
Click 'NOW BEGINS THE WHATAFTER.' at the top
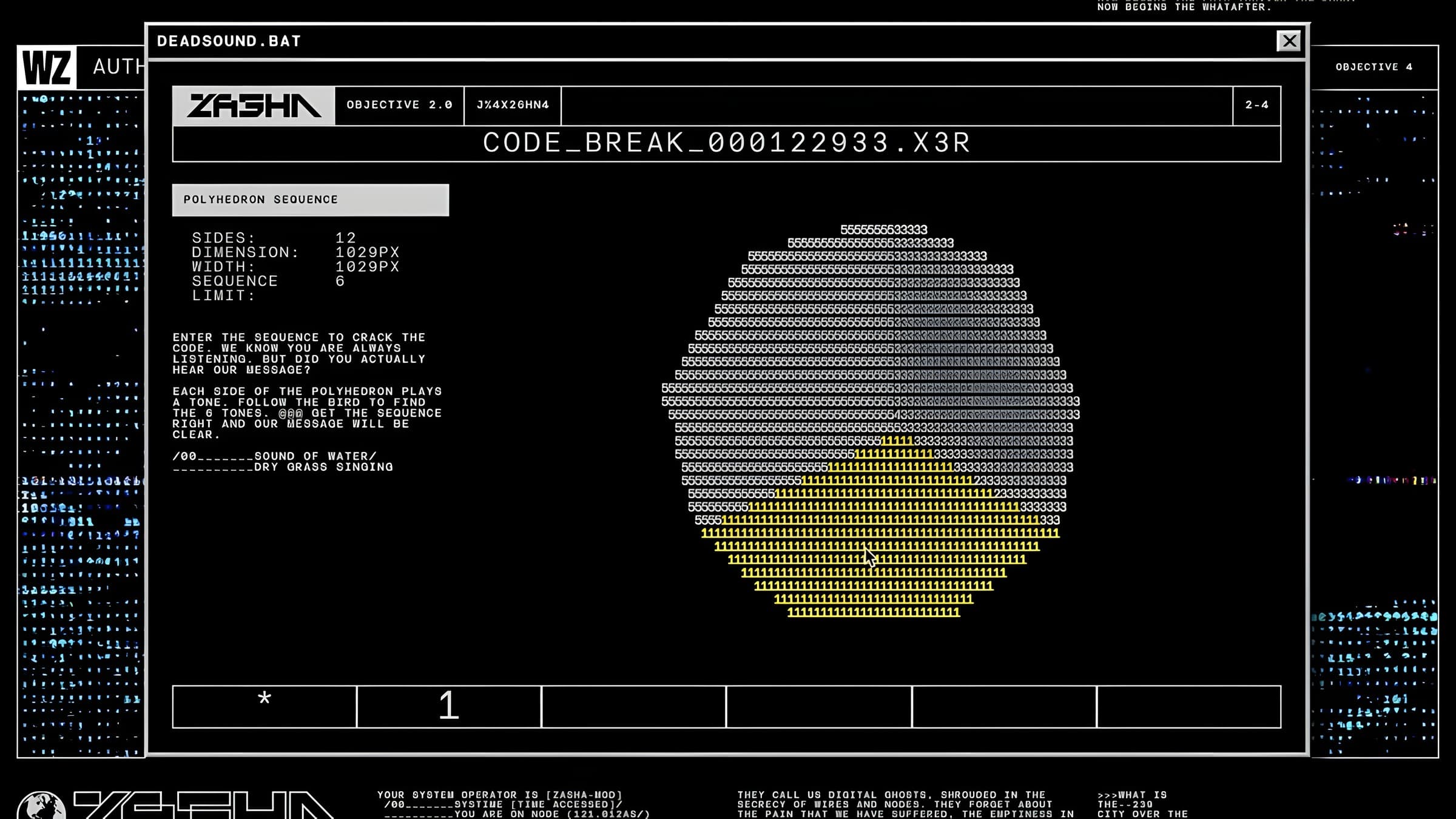click(1184, 7)
